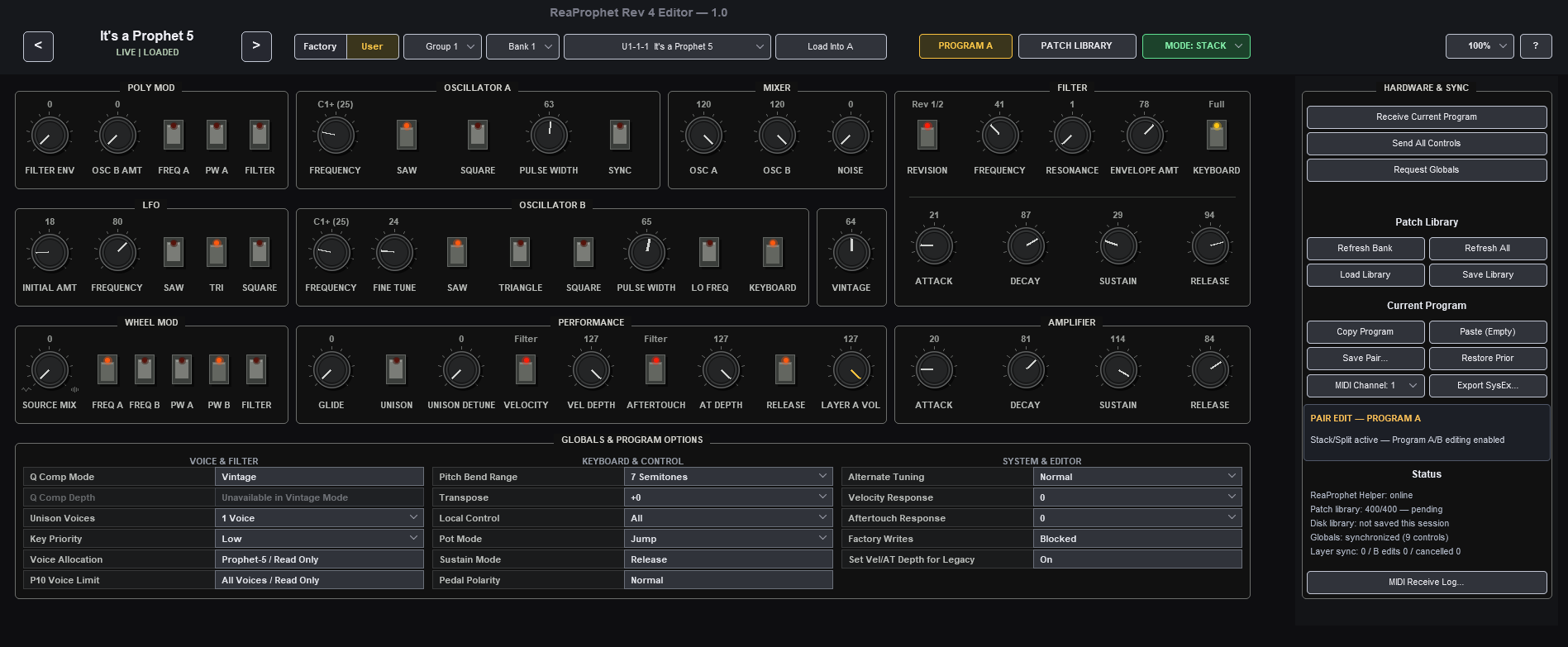Toggle Filter REVISION switch
1568x647 pixels.
(927, 135)
